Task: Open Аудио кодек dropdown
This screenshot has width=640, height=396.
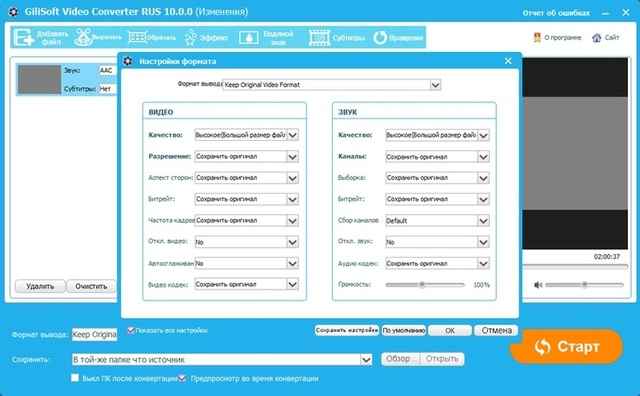Action: pos(483,263)
